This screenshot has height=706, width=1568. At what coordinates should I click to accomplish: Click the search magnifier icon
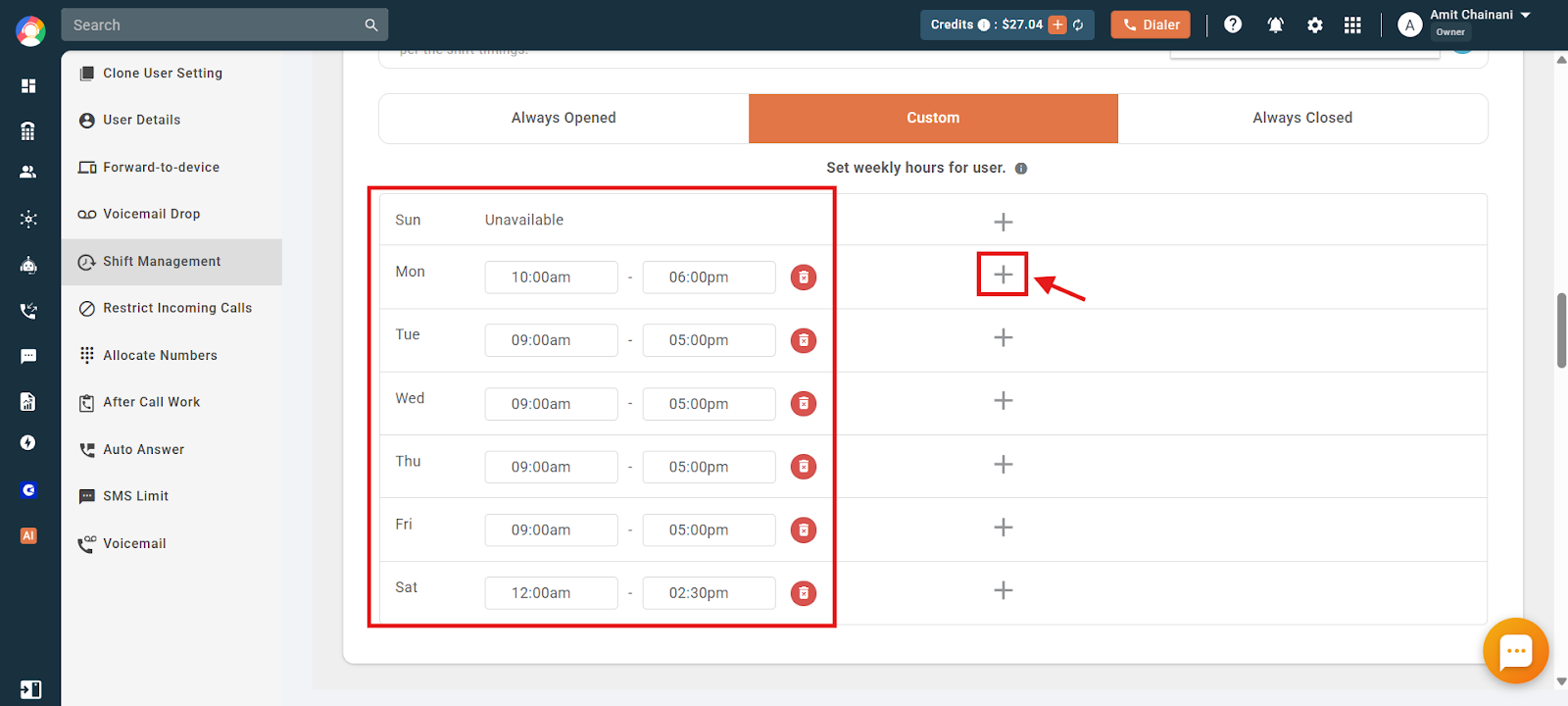371,25
